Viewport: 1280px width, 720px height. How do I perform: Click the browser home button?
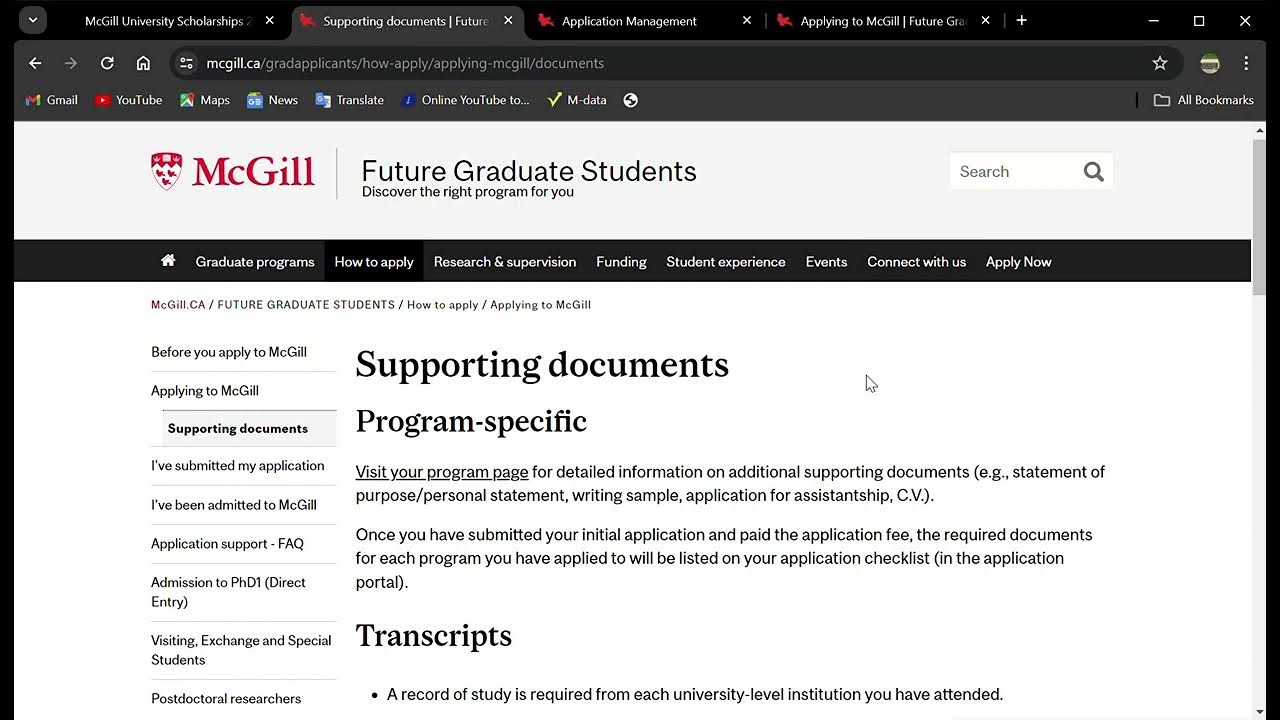pyautogui.click(x=143, y=63)
